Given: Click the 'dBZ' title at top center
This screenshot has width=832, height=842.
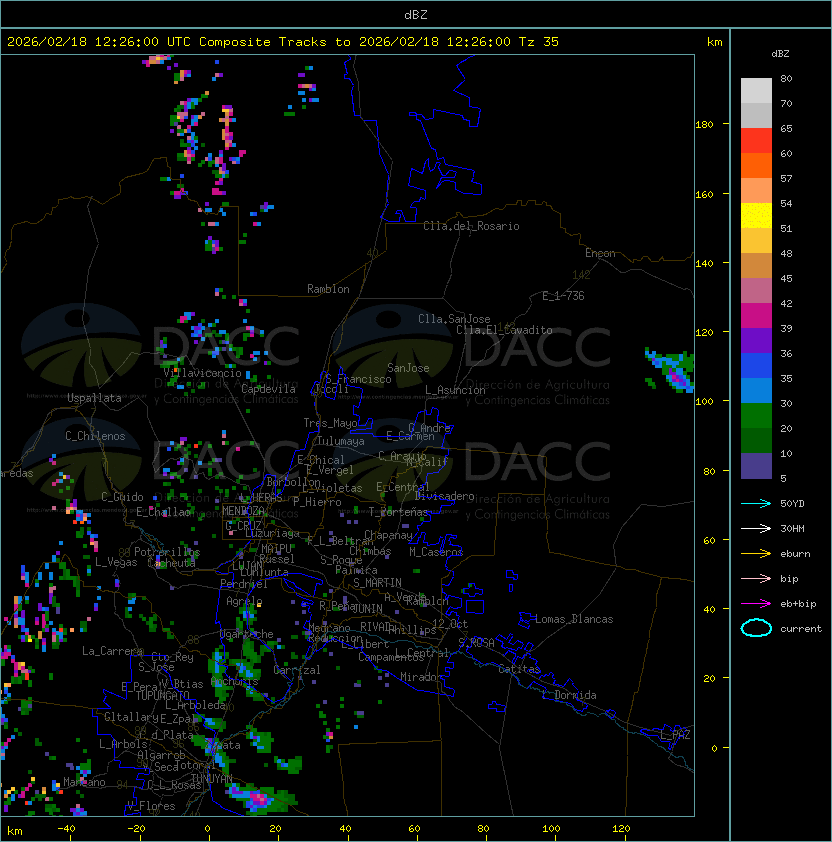Looking at the screenshot, I should pos(416,14).
